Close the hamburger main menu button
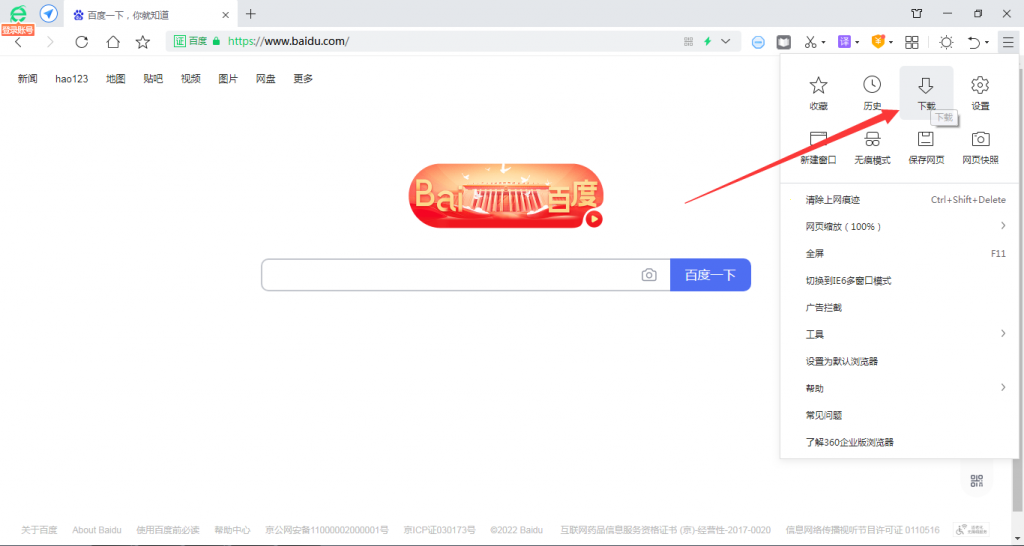The height and width of the screenshot is (546, 1024). [1008, 42]
